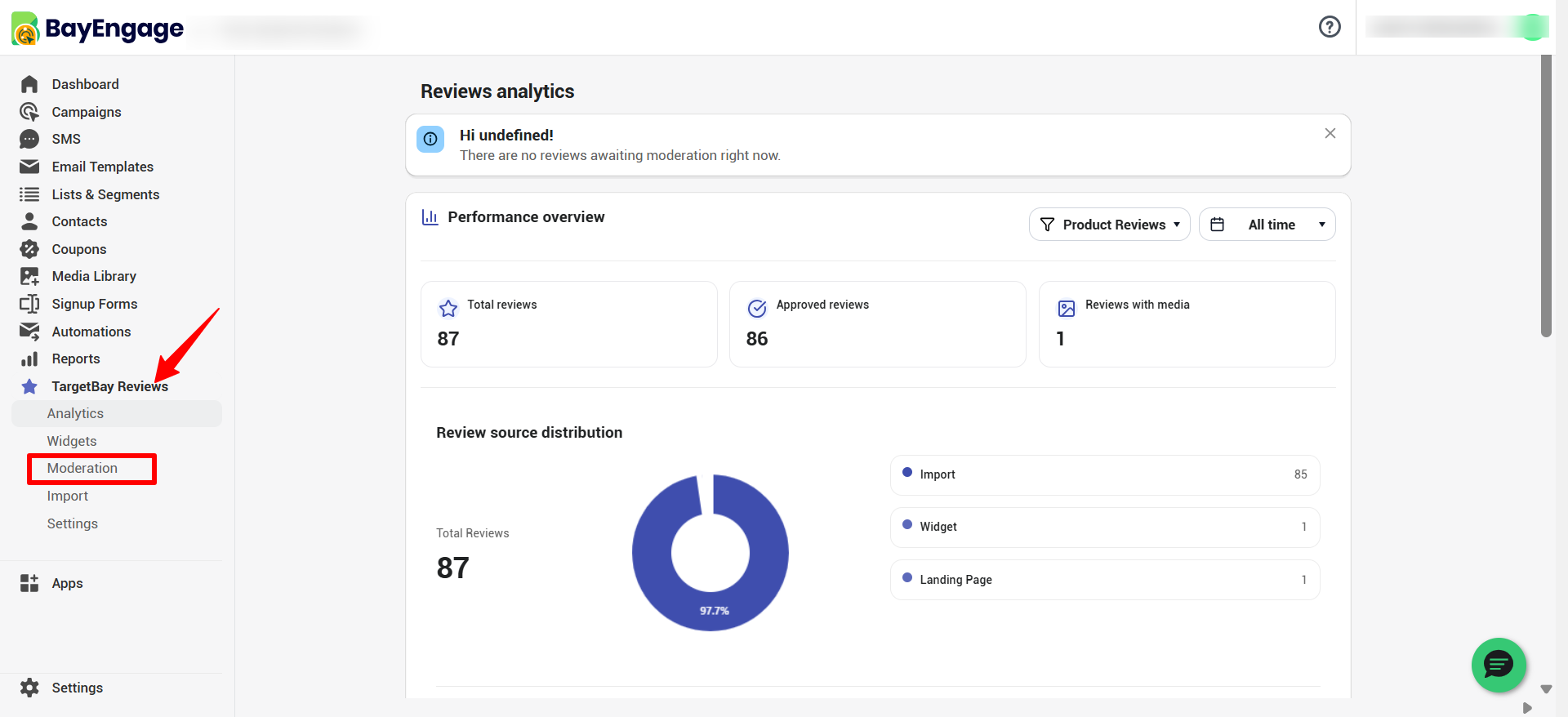Open the Product Reviews filter dropdown
Screen dimensions: 1568x717
(1110, 225)
